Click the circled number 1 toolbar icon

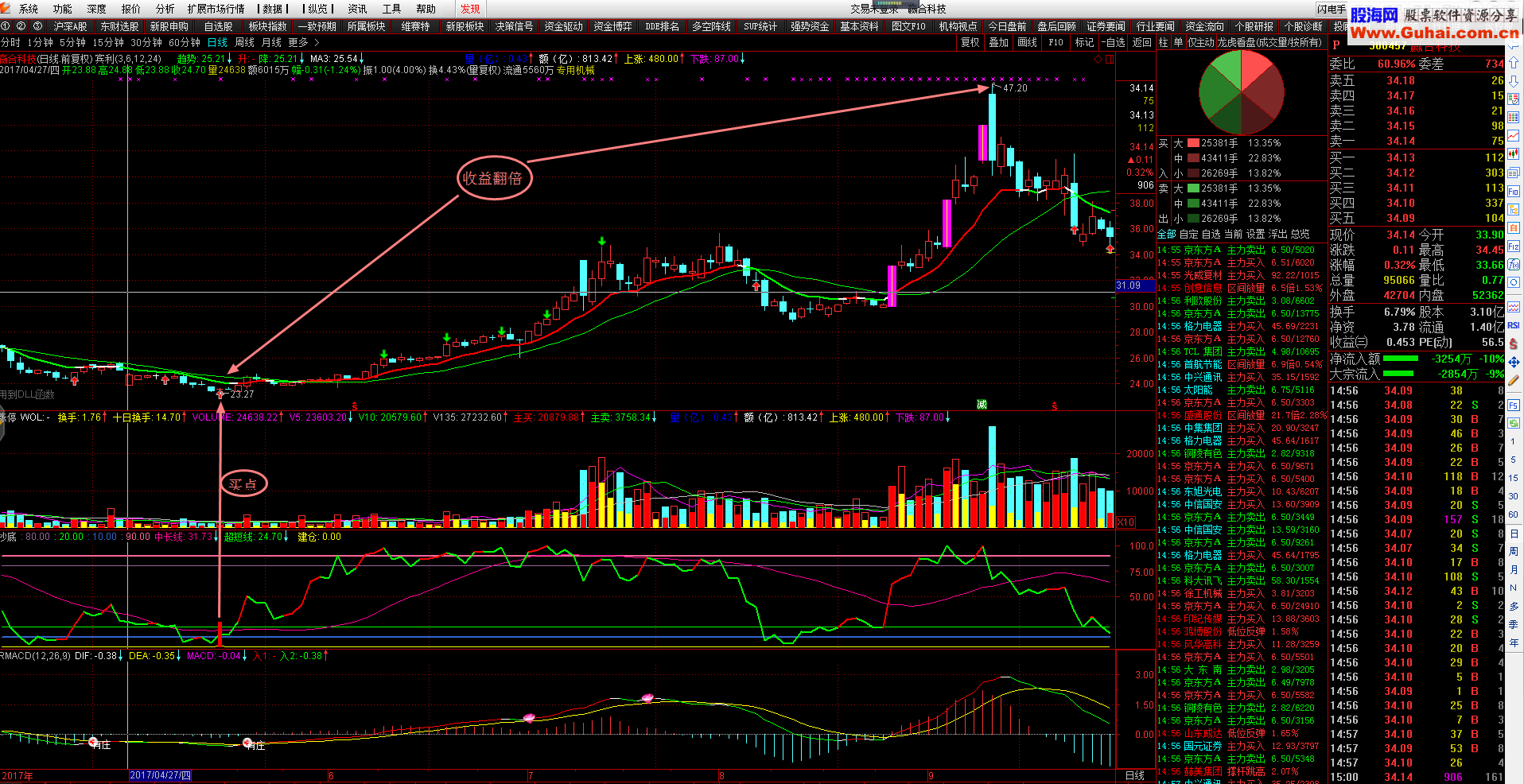[6, 26]
